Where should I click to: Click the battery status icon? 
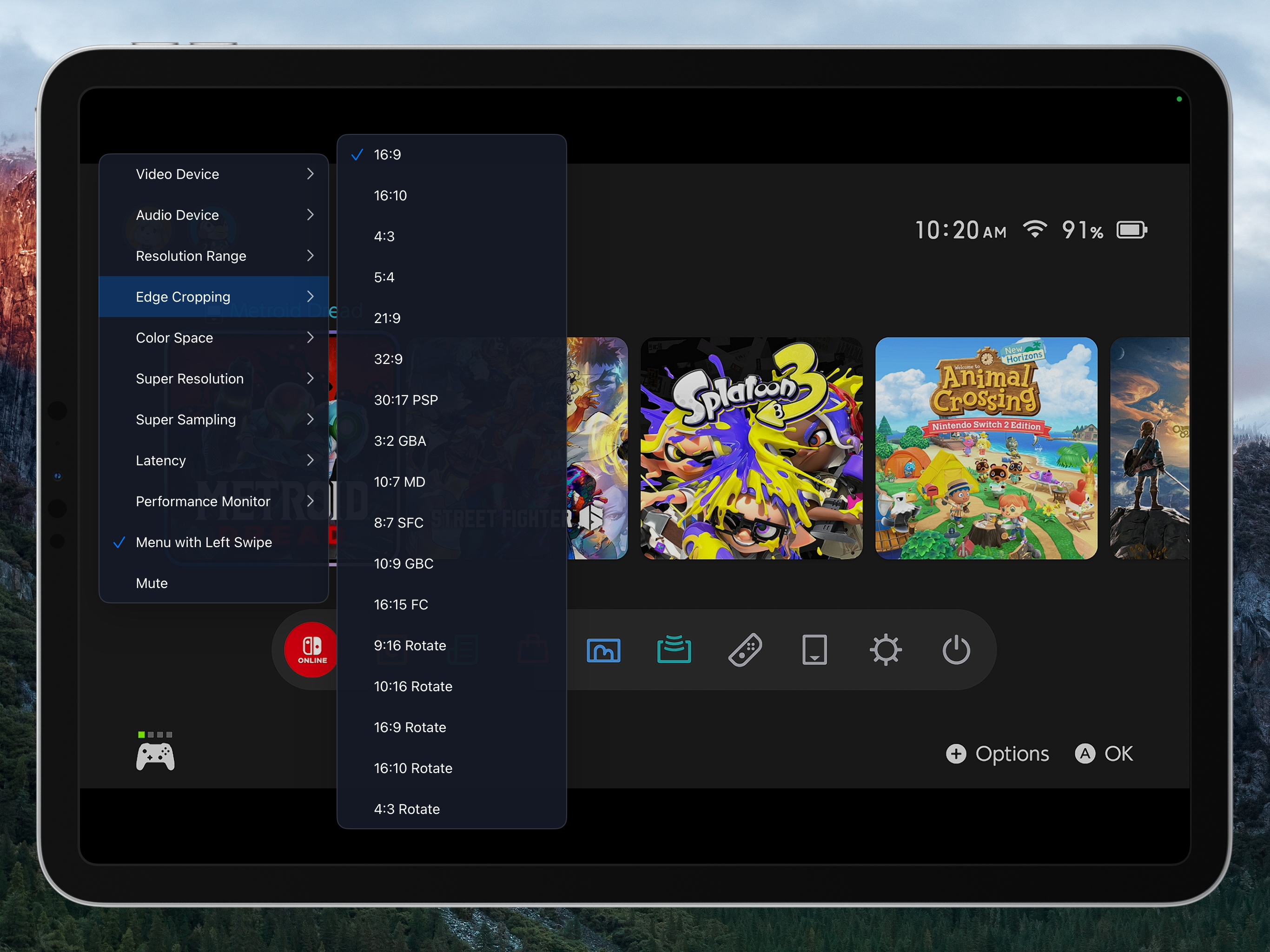click(1131, 230)
